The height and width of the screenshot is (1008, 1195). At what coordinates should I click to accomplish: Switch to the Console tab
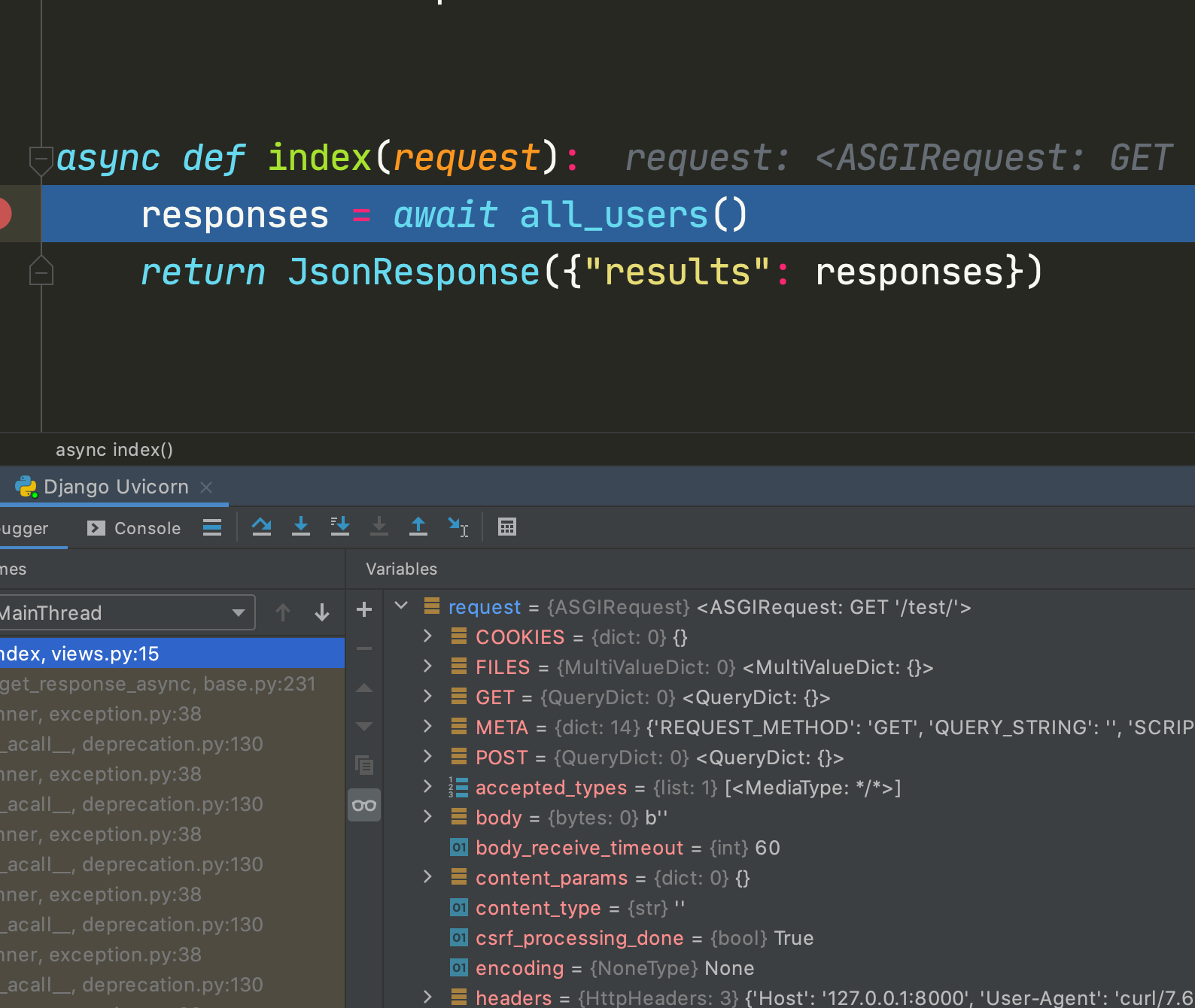point(135,528)
